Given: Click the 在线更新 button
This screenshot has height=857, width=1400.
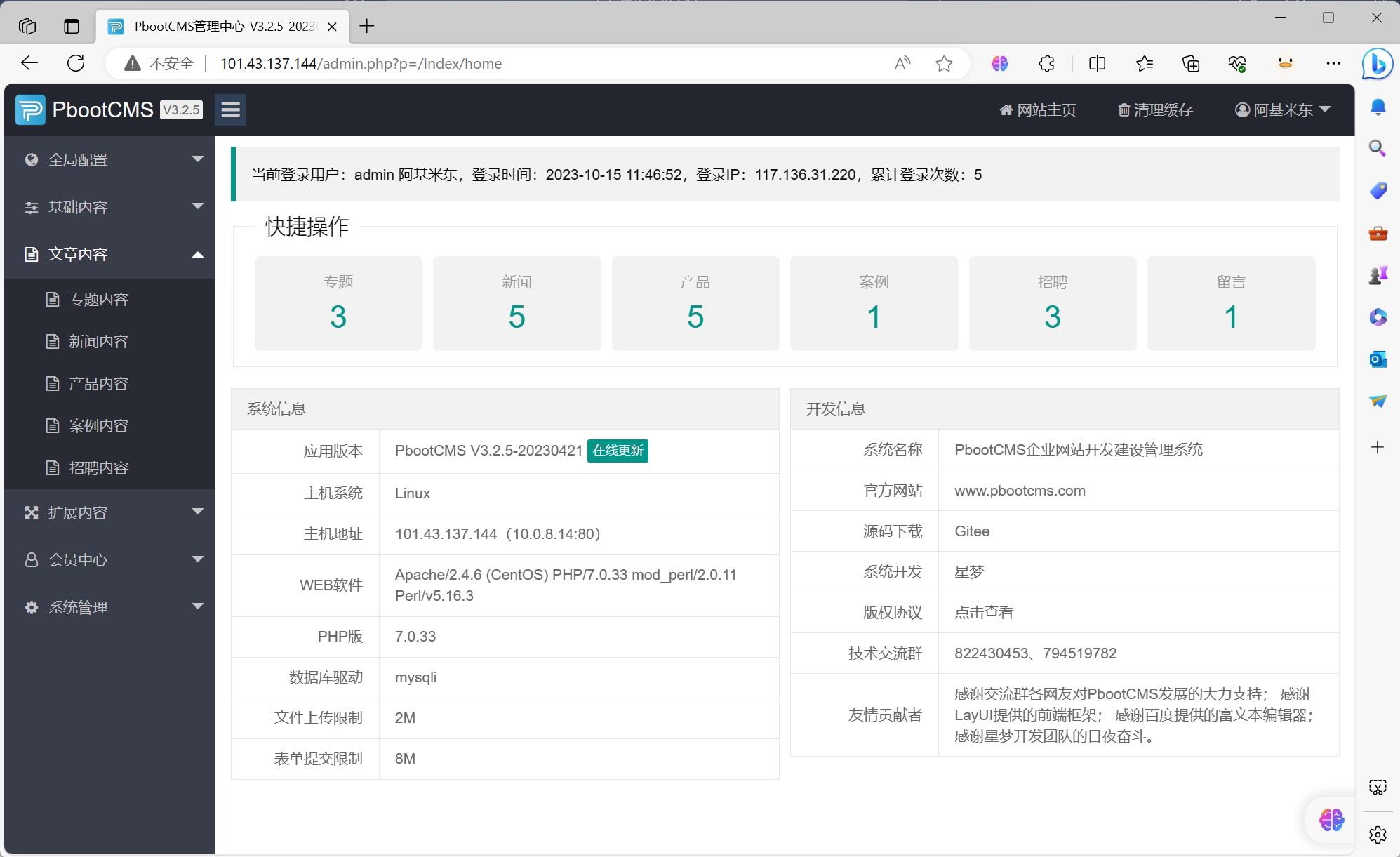Looking at the screenshot, I should pyautogui.click(x=618, y=451).
